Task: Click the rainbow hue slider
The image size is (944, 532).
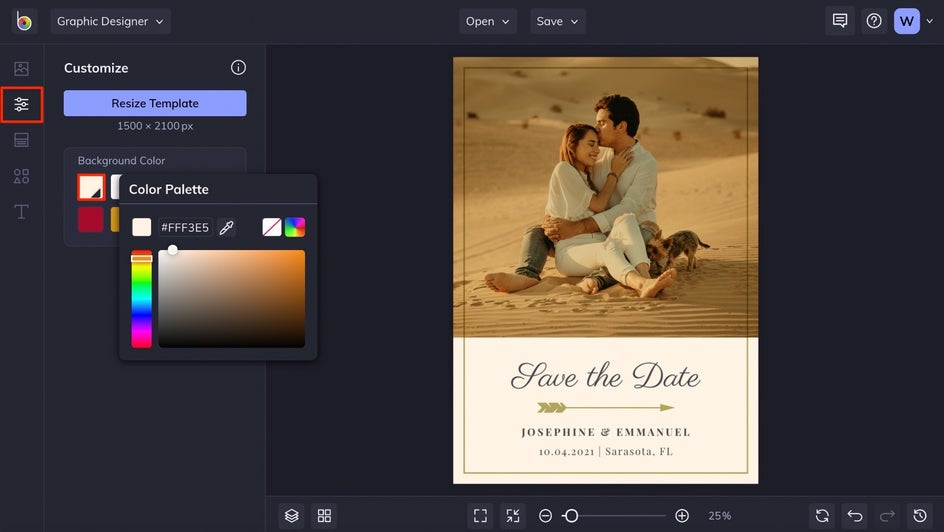Action: pos(142,300)
